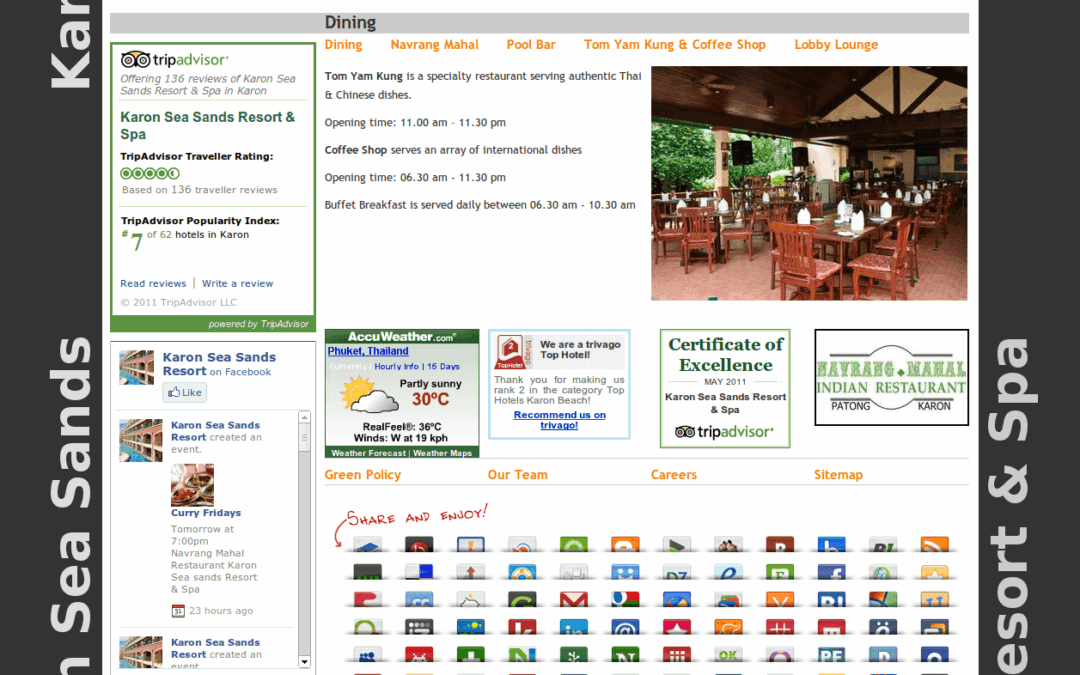
Task: Click the Facebook feed scrollbar thumb
Action: click(304, 438)
